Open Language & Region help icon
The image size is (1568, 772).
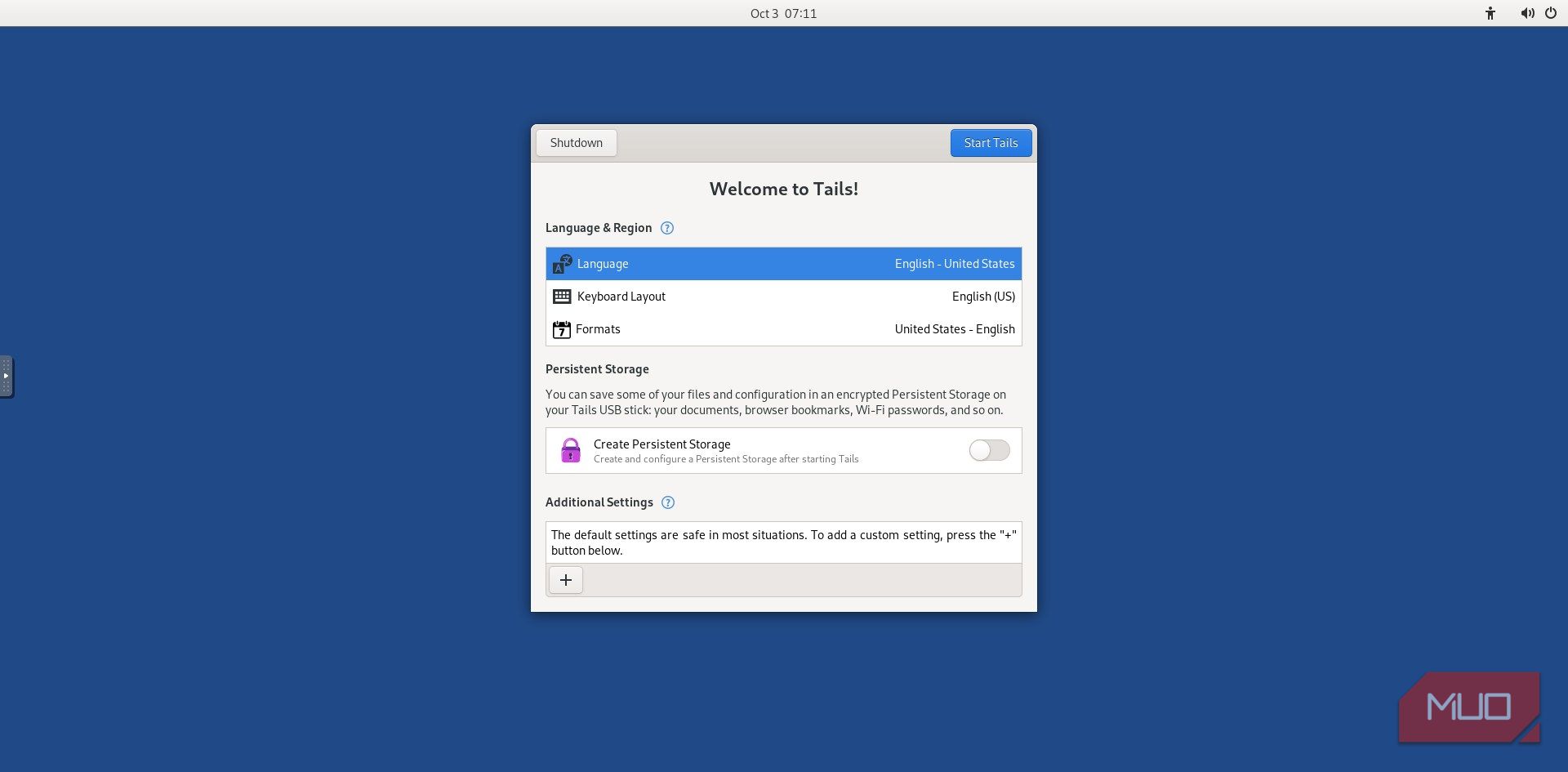point(667,228)
